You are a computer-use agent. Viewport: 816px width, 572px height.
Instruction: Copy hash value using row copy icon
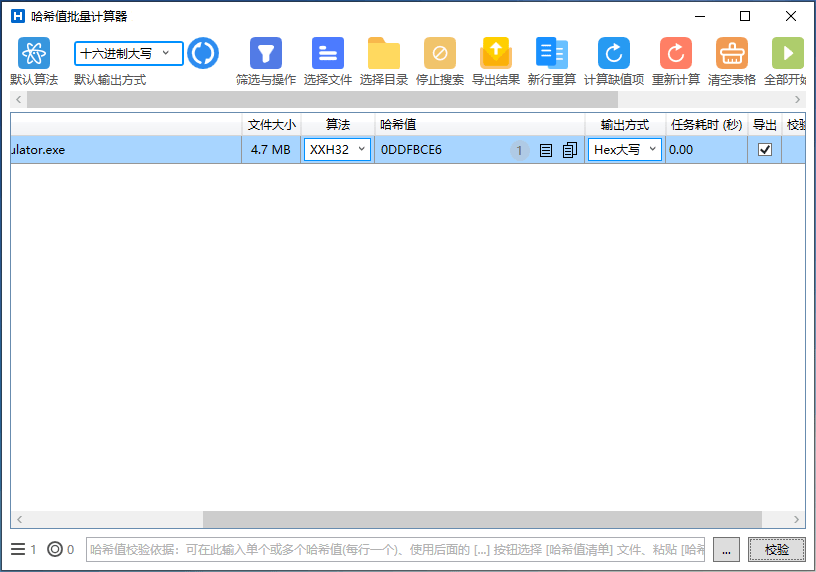(x=570, y=150)
